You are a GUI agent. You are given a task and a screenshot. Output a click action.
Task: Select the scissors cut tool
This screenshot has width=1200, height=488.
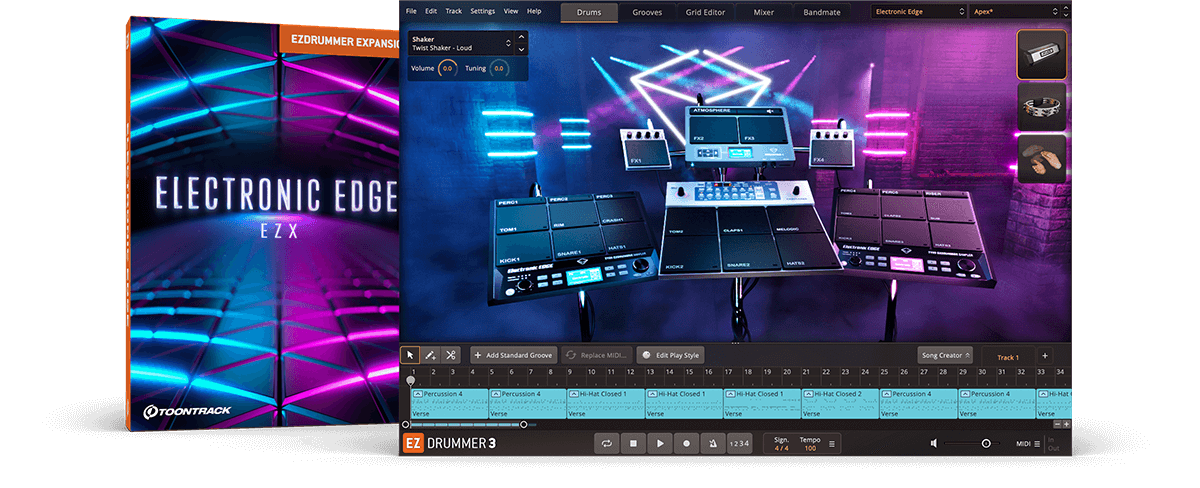pyautogui.click(x=451, y=355)
